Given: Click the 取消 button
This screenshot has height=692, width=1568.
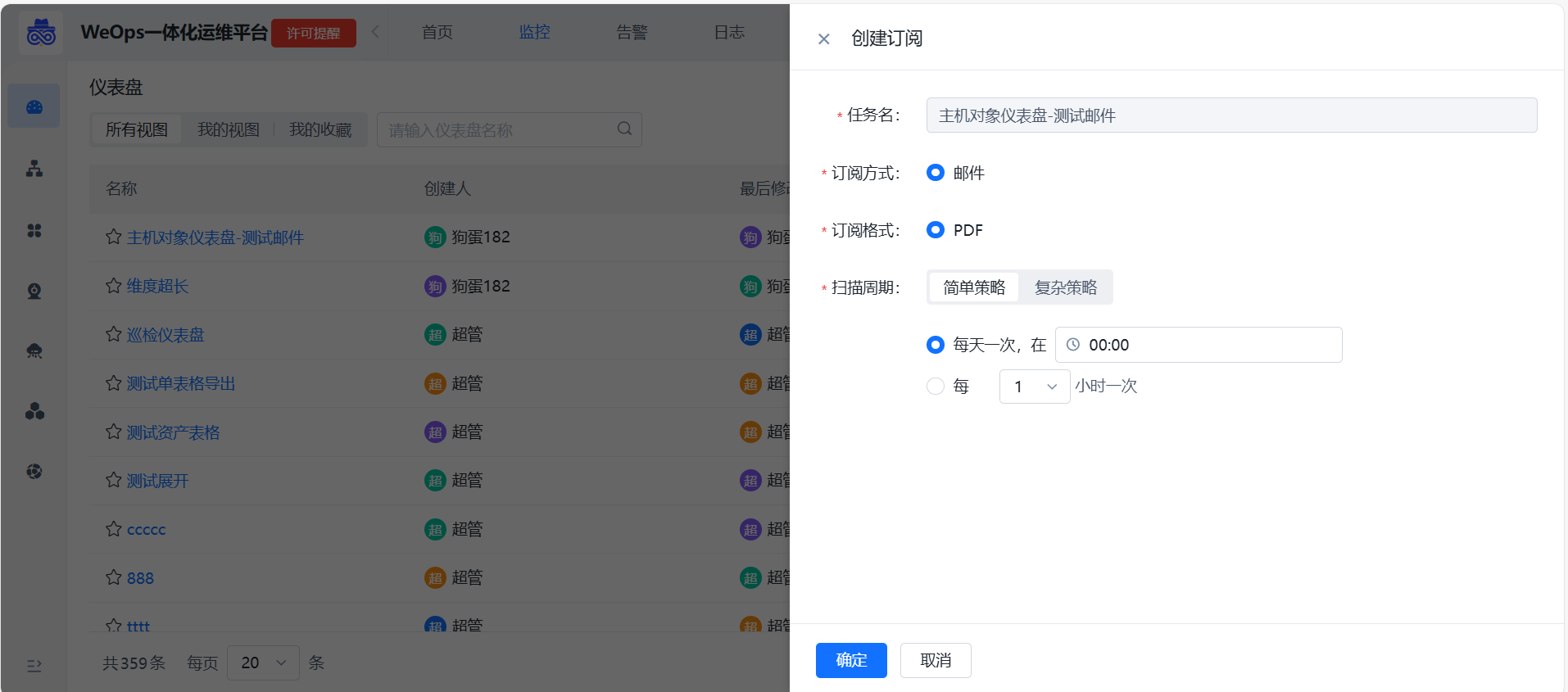Looking at the screenshot, I should (x=935, y=660).
